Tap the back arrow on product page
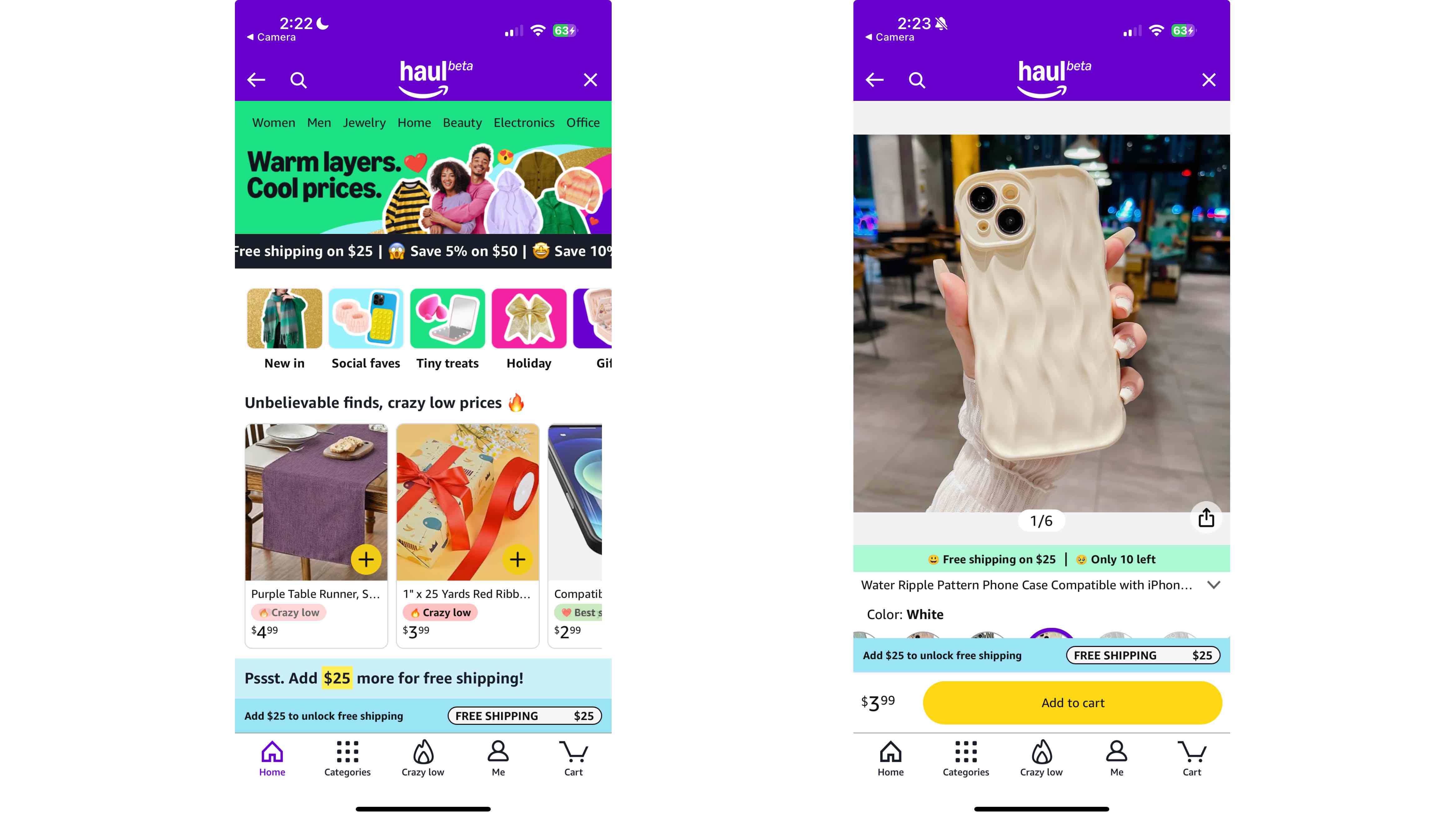This screenshot has height=819, width=1456. click(874, 79)
